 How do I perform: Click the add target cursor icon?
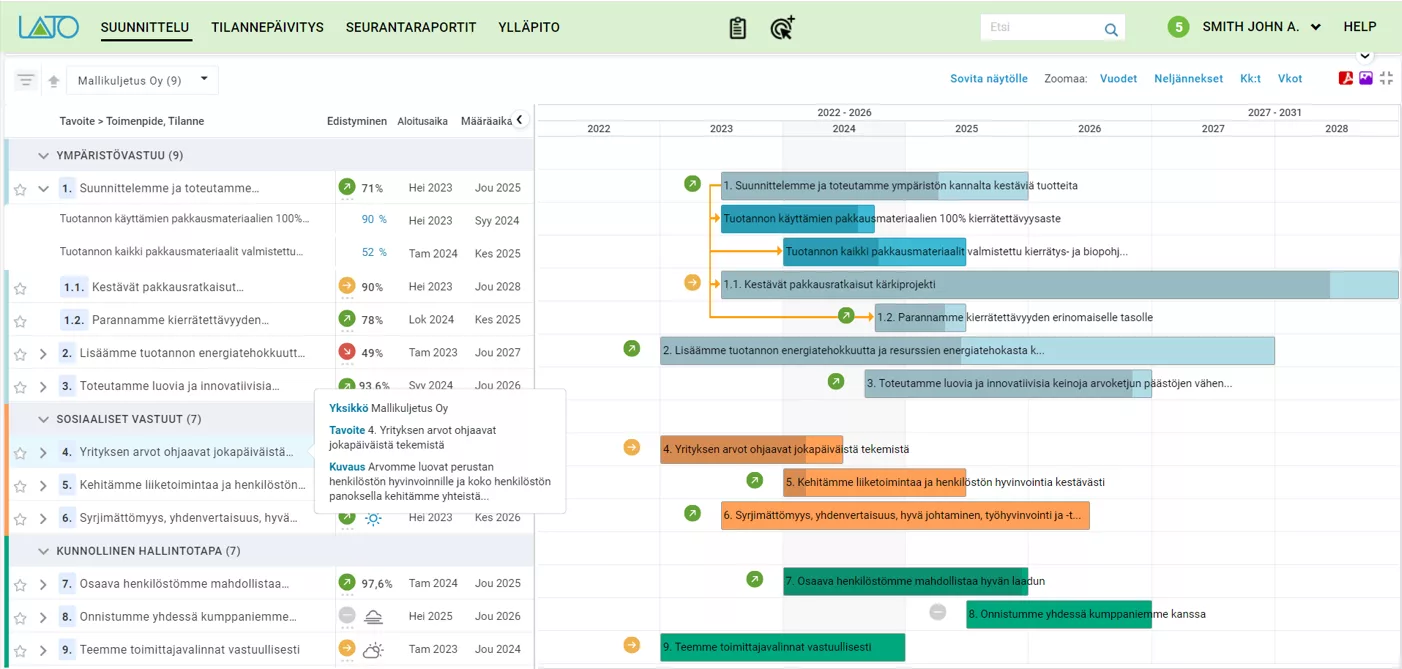[782, 28]
